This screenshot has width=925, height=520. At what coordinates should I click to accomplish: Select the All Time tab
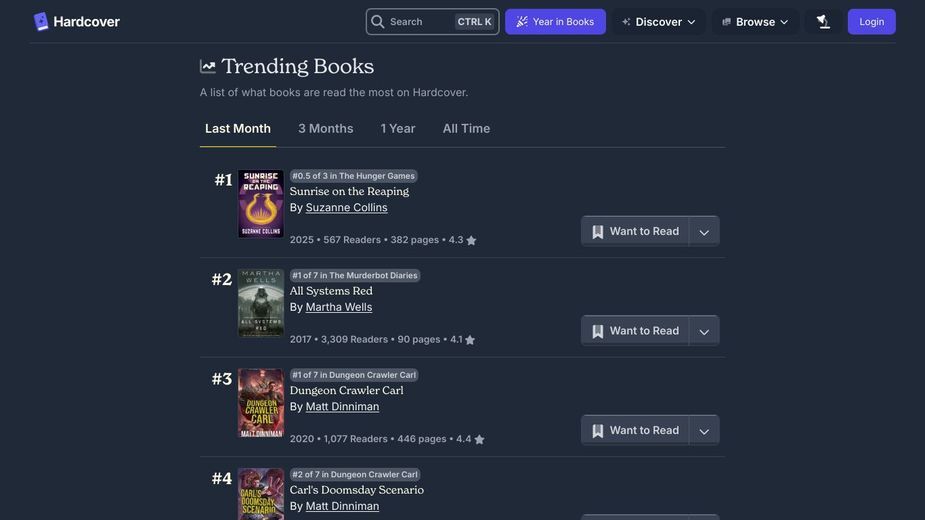pyautogui.click(x=466, y=129)
